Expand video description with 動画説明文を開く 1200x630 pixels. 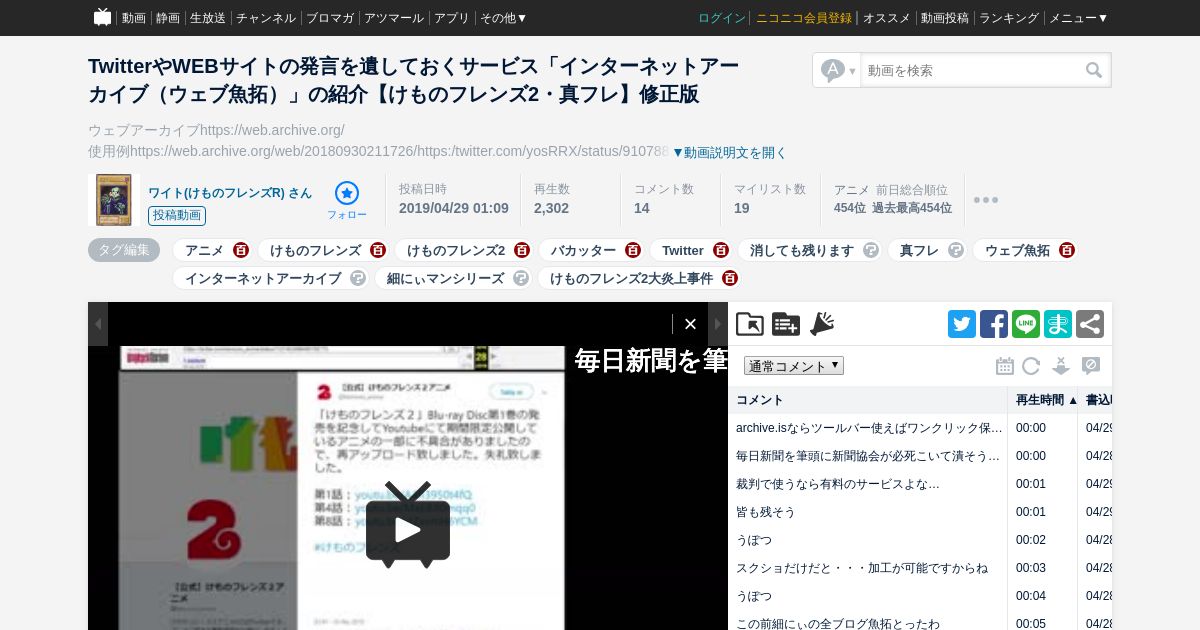(729, 152)
